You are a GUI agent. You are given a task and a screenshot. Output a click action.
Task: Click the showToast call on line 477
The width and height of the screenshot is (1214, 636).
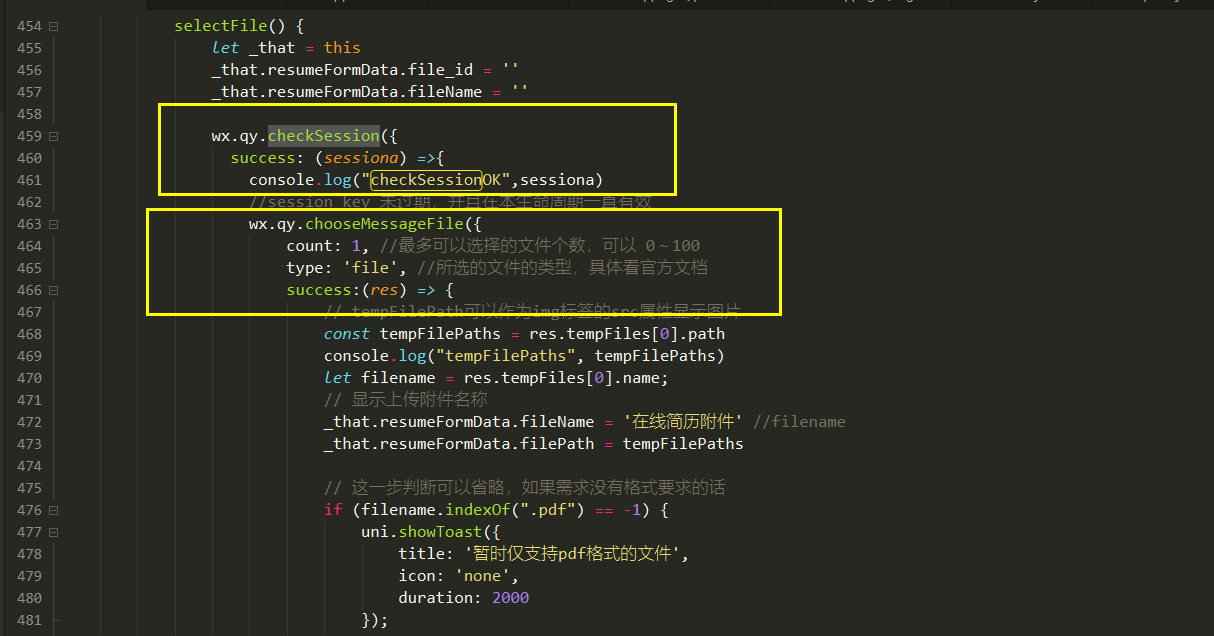pyautogui.click(x=440, y=532)
